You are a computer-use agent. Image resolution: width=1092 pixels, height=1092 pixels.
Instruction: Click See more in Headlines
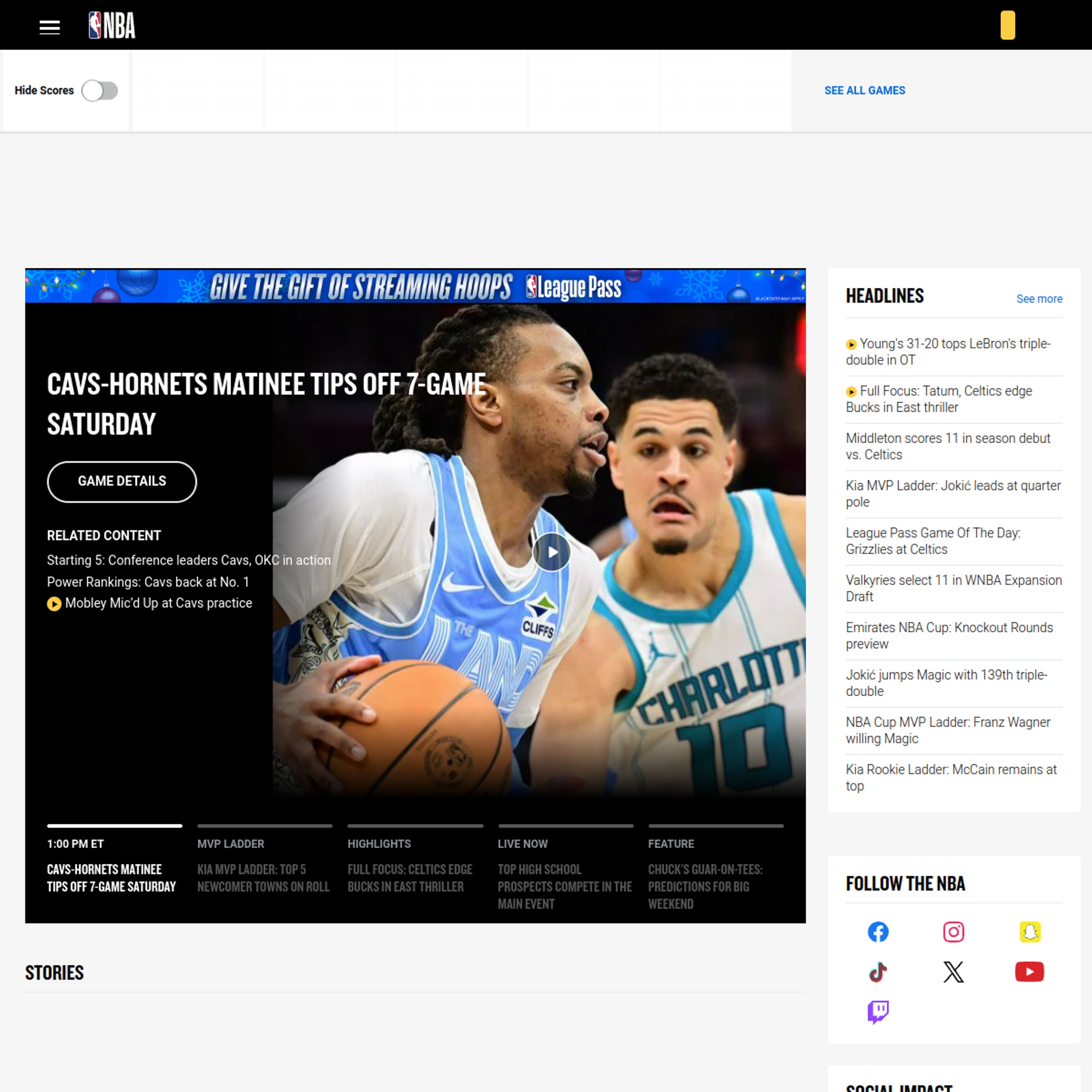(1039, 298)
